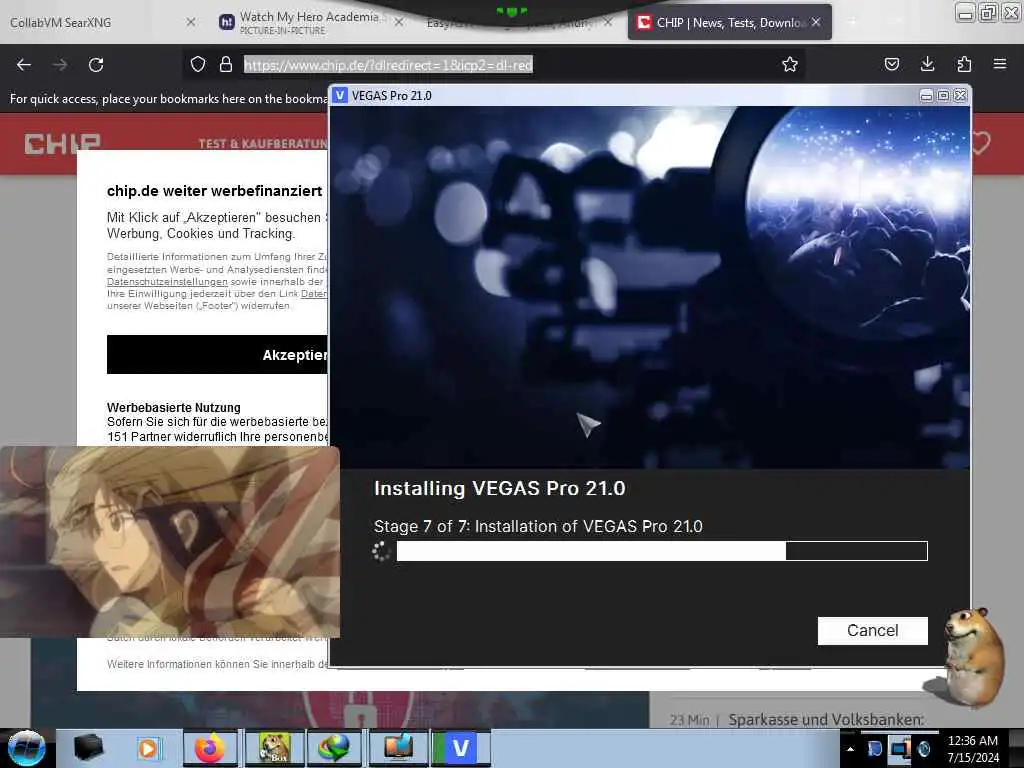Viewport: 1024px width, 768px height.
Task: Reload the chip.de page
Action: coord(96,65)
